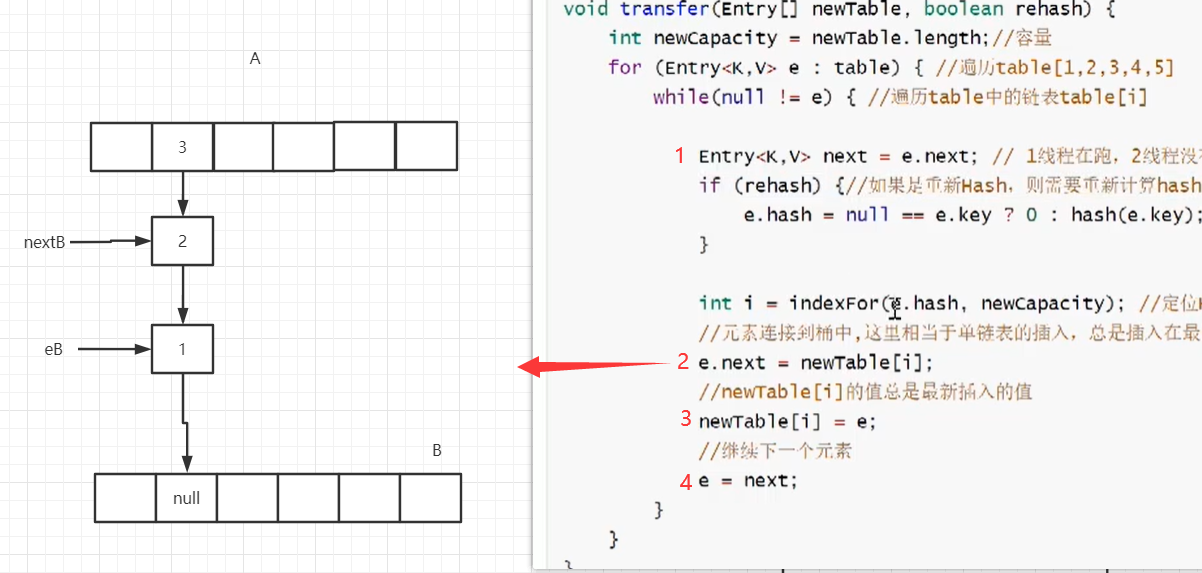Click the "//遍历table中的链表table[i]" comment
The width and height of the screenshot is (1202, 573).
click(1008, 97)
